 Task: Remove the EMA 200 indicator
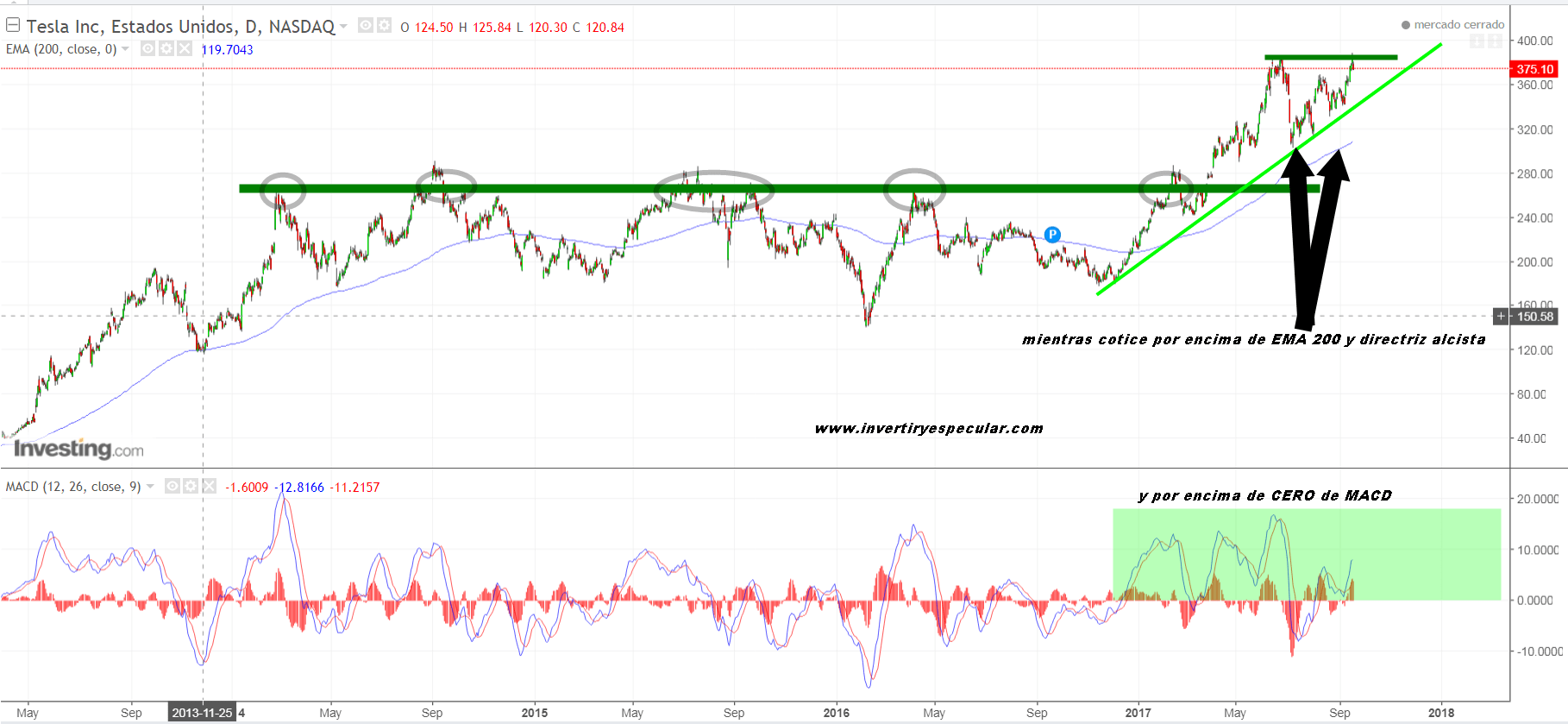click(185, 49)
